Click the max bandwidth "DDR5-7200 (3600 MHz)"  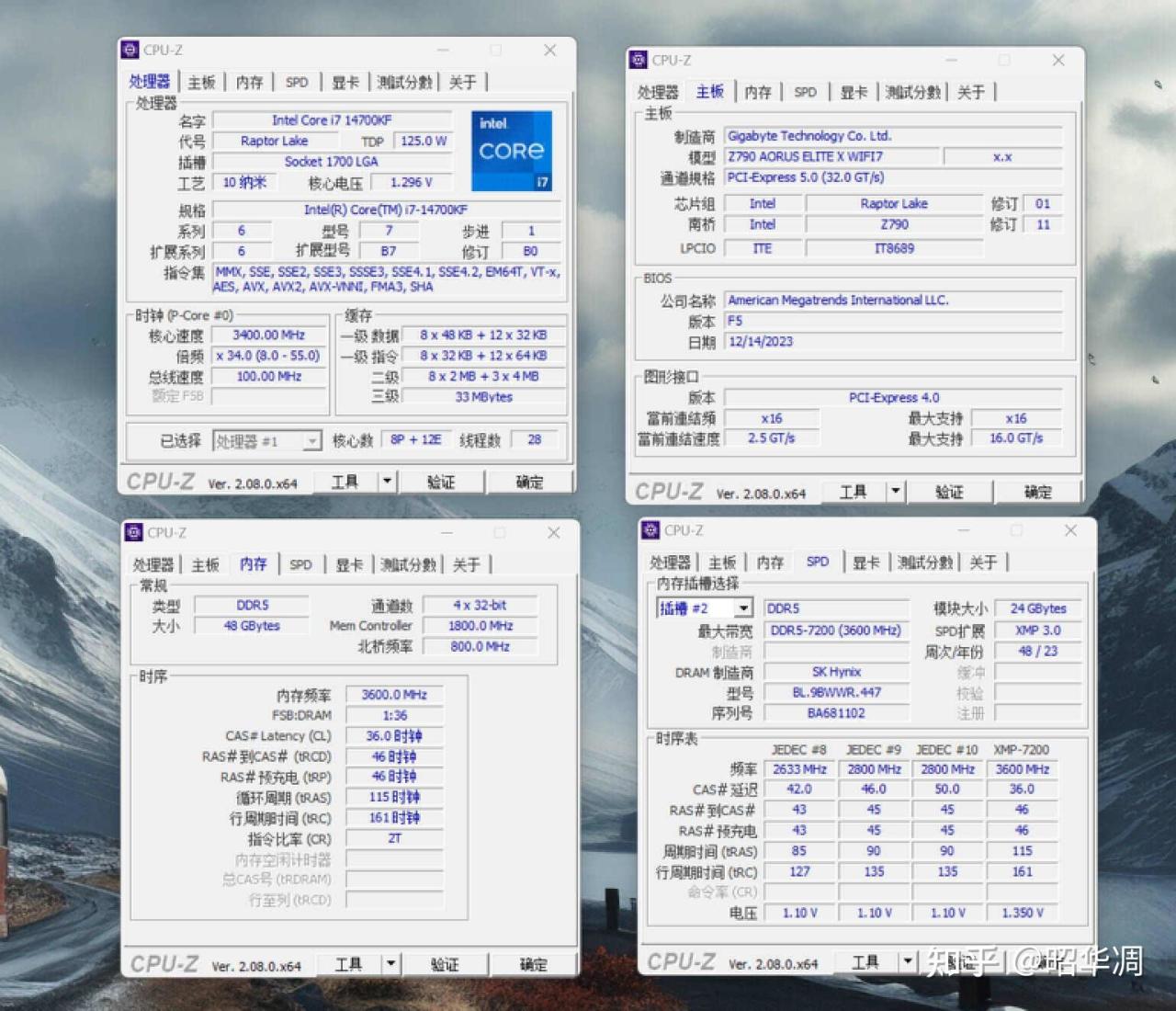coord(835,630)
